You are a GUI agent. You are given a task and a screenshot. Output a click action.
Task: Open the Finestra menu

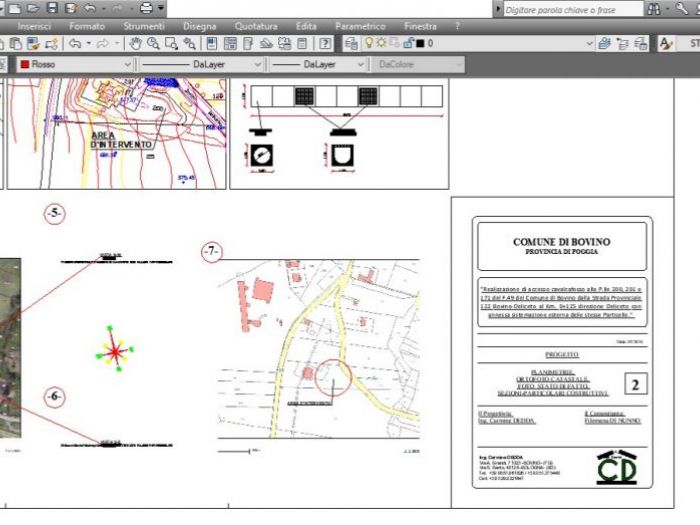[420, 26]
